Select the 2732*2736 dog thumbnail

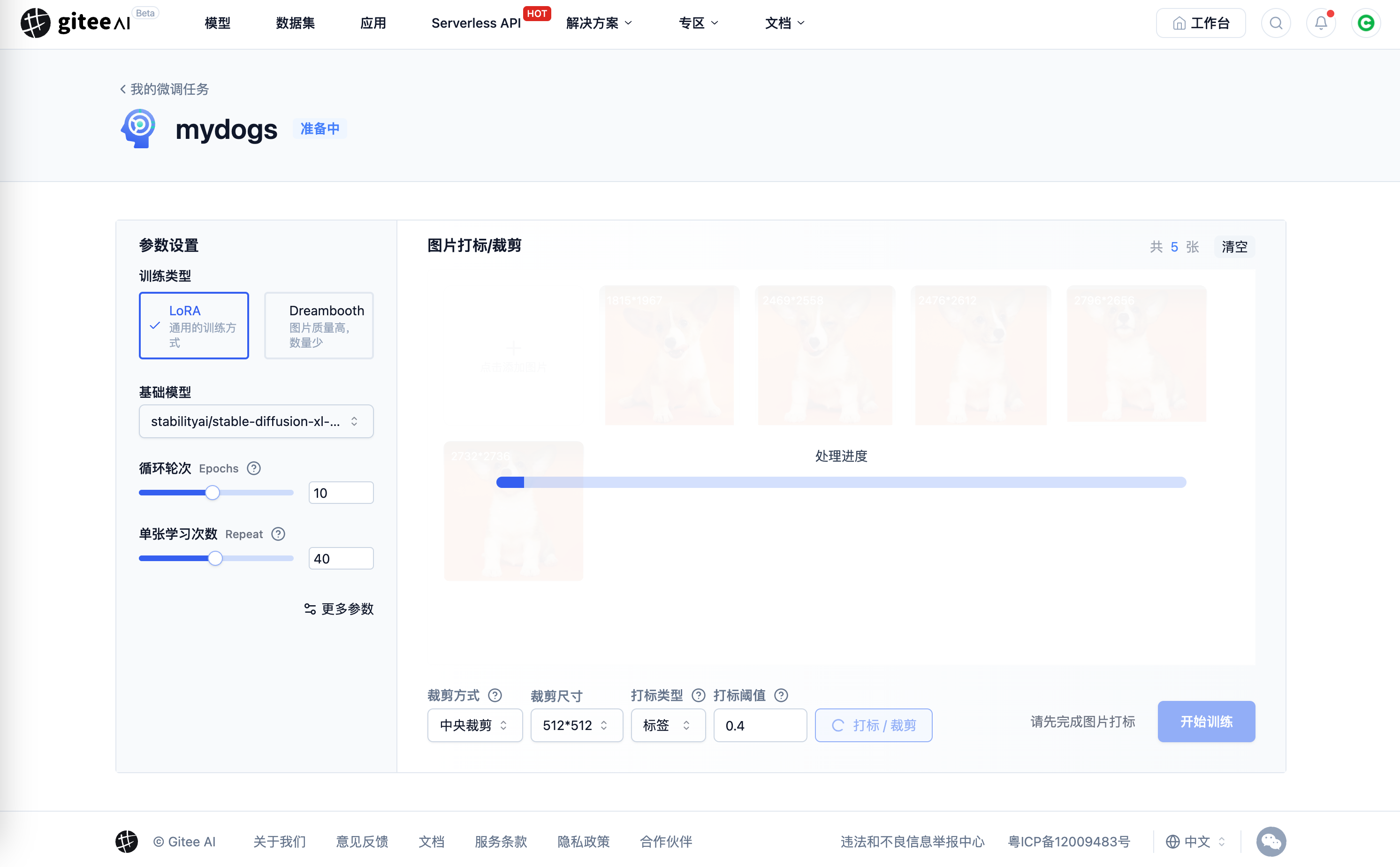point(513,511)
